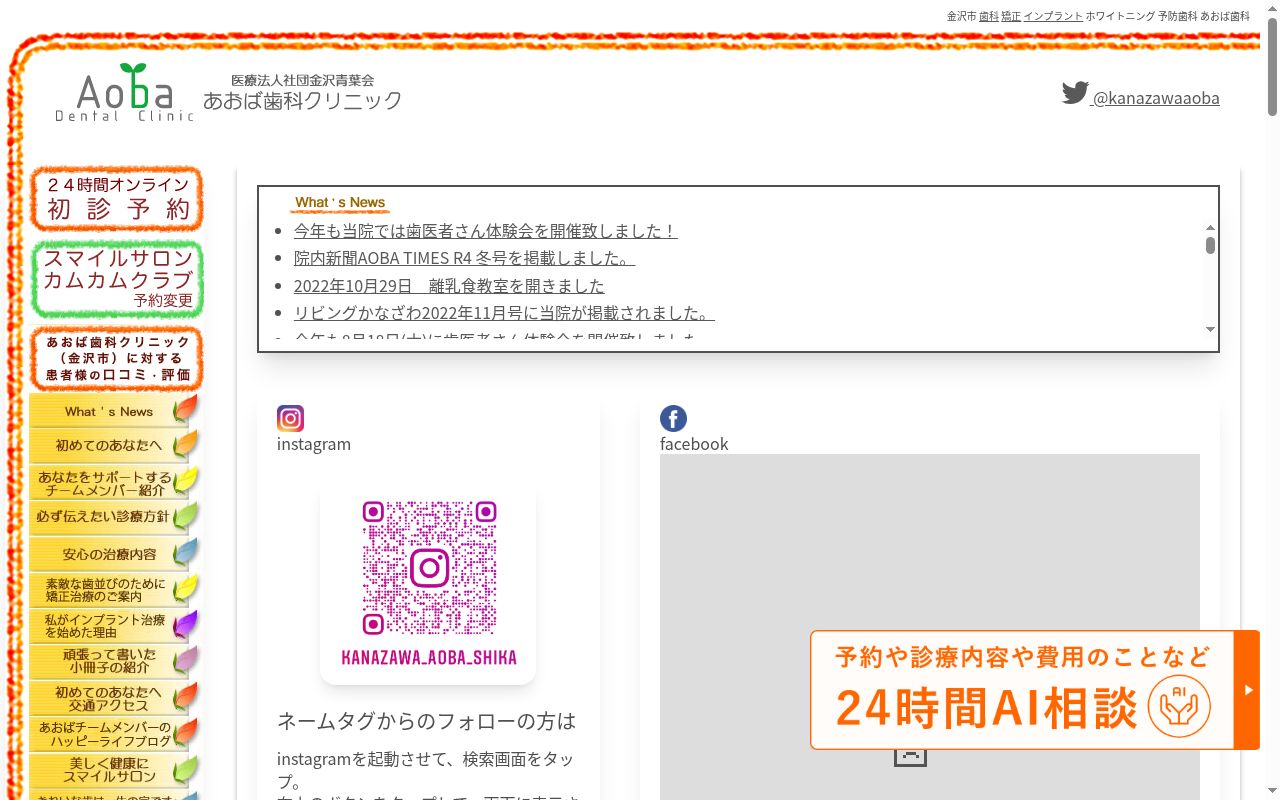The height and width of the screenshot is (800, 1280).
Task: Go to What's News sidebar menu
Action: pos(114,411)
